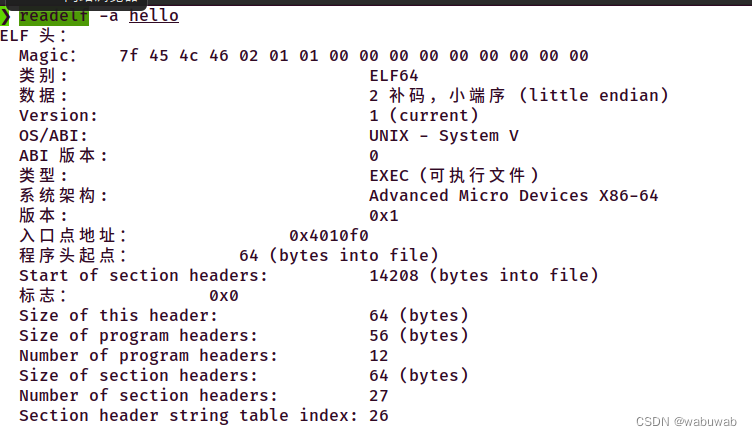The height and width of the screenshot is (436, 752).
Task: Click the dark tab at window top
Action: [77, 3]
